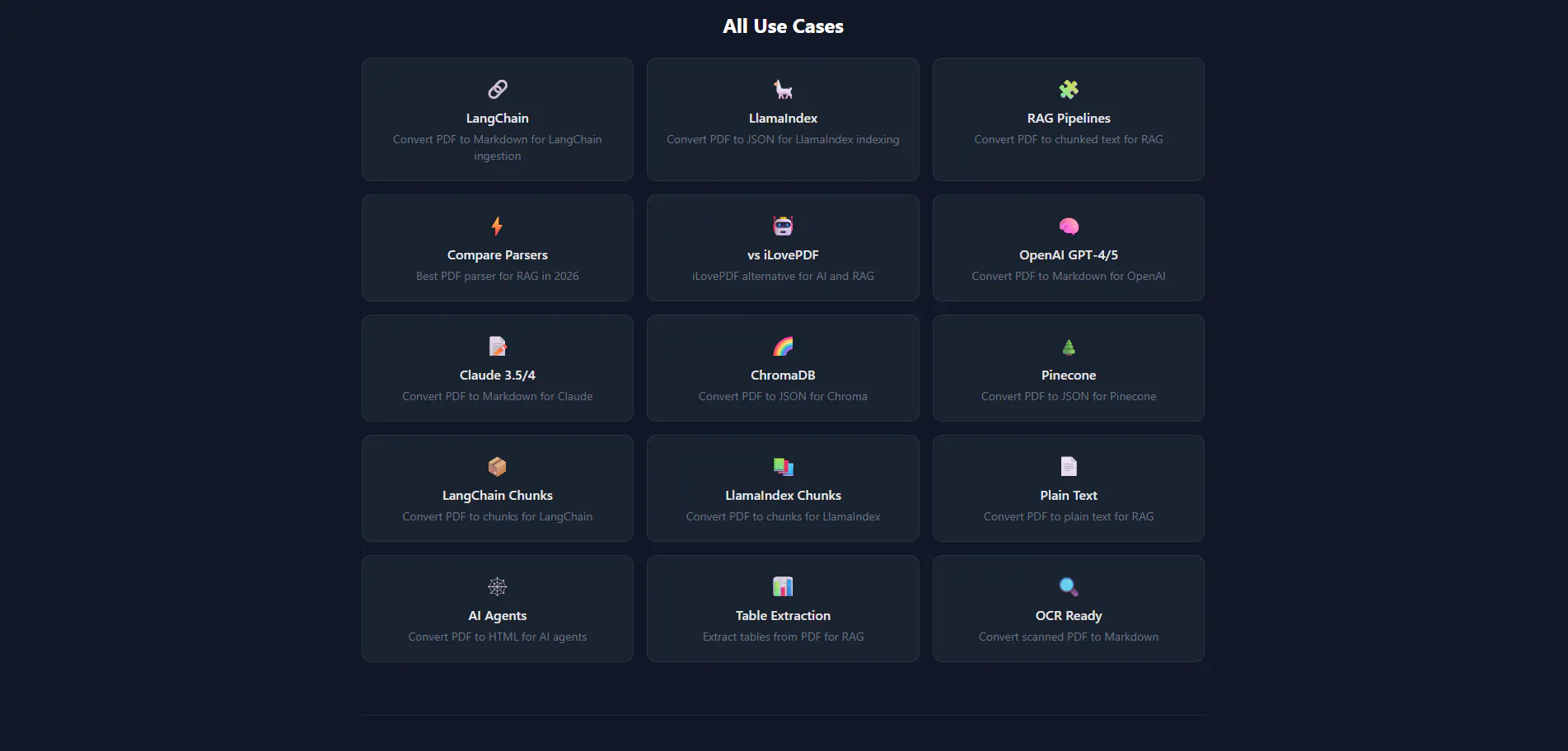Open the Plain Text title link
Image resolution: width=1568 pixels, height=751 pixels.
click(x=1069, y=496)
